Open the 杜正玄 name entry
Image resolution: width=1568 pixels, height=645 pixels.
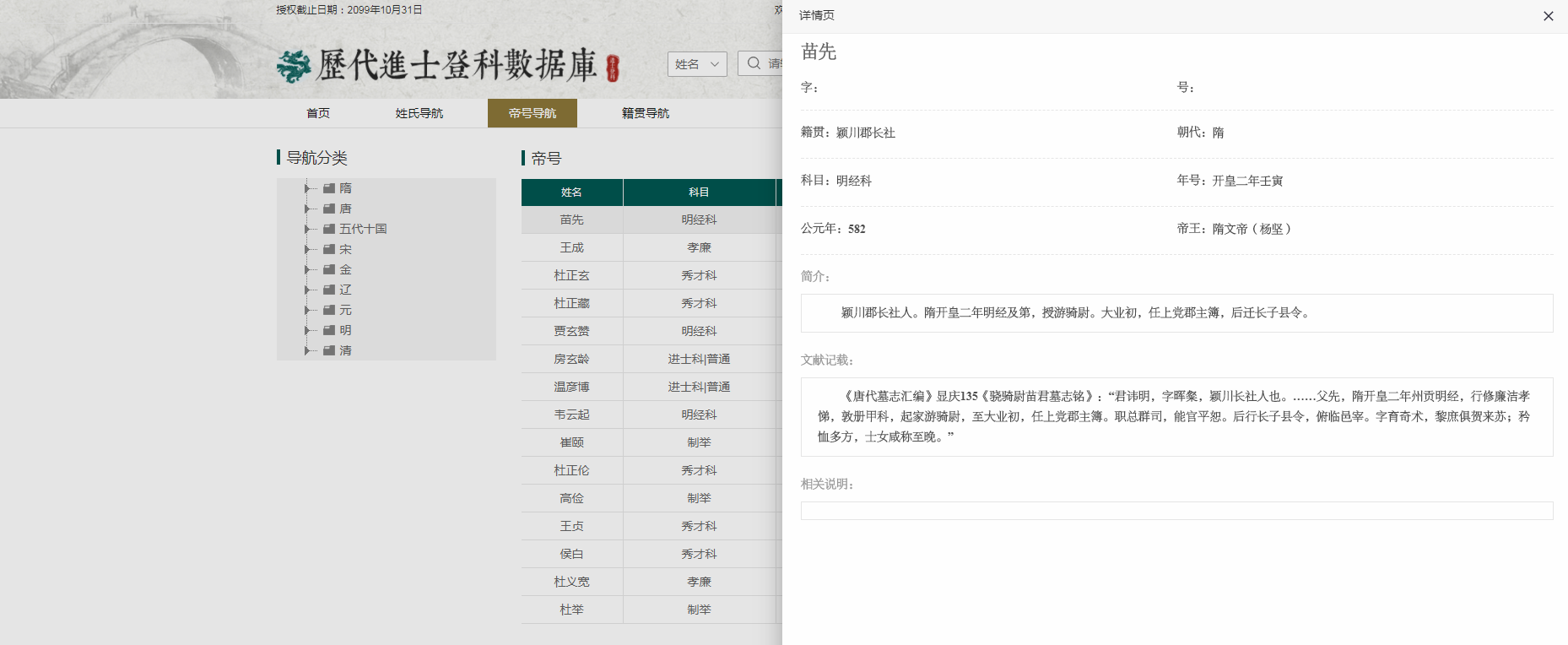[x=572, y=275]
